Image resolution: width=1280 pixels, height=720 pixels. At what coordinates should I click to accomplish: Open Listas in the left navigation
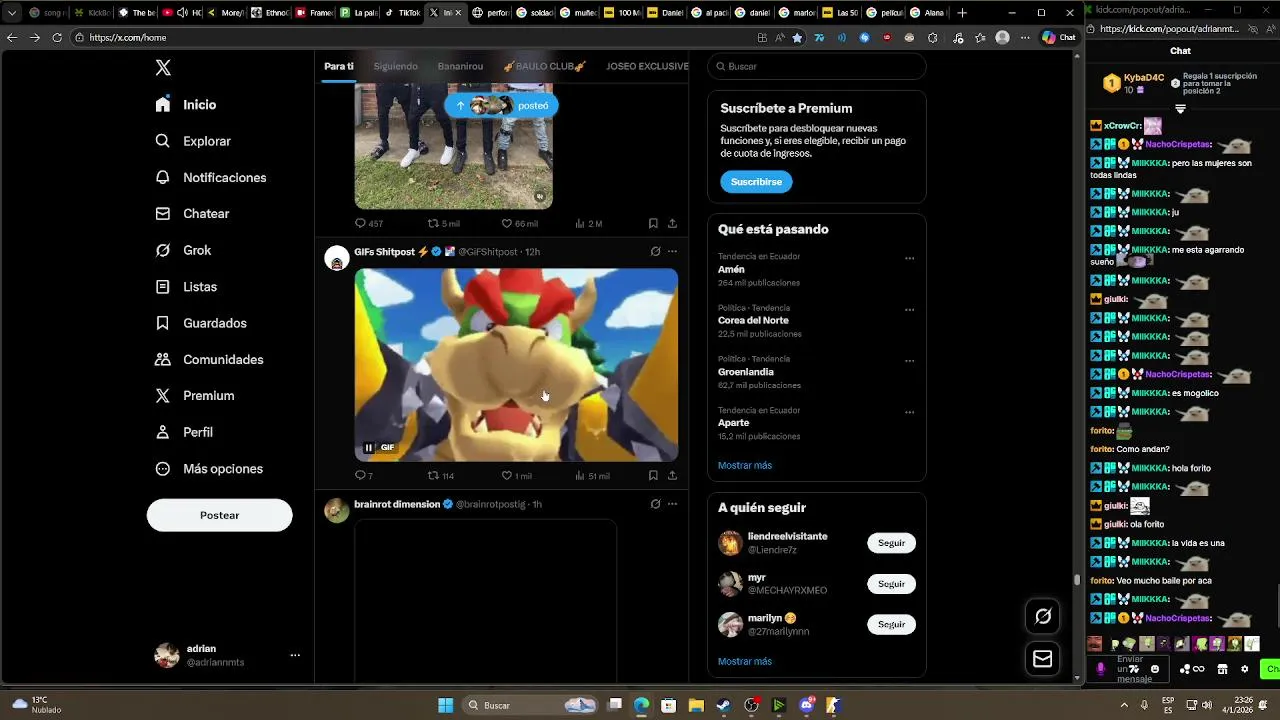click(186, 287)
